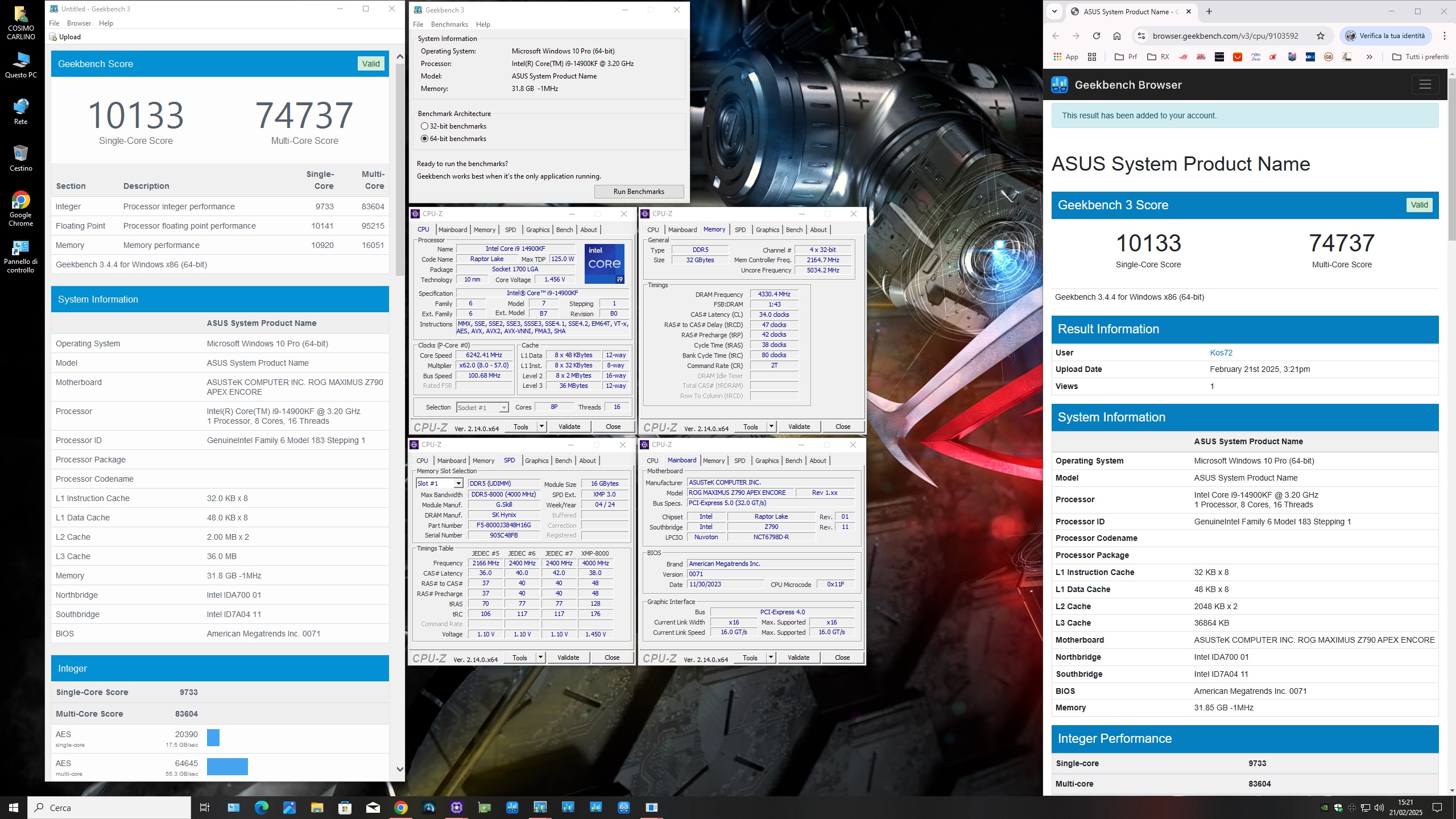Screen dimensions: 1456x819
Task: Open Pannello di controllo desktop icon
Action: [21, 256]
